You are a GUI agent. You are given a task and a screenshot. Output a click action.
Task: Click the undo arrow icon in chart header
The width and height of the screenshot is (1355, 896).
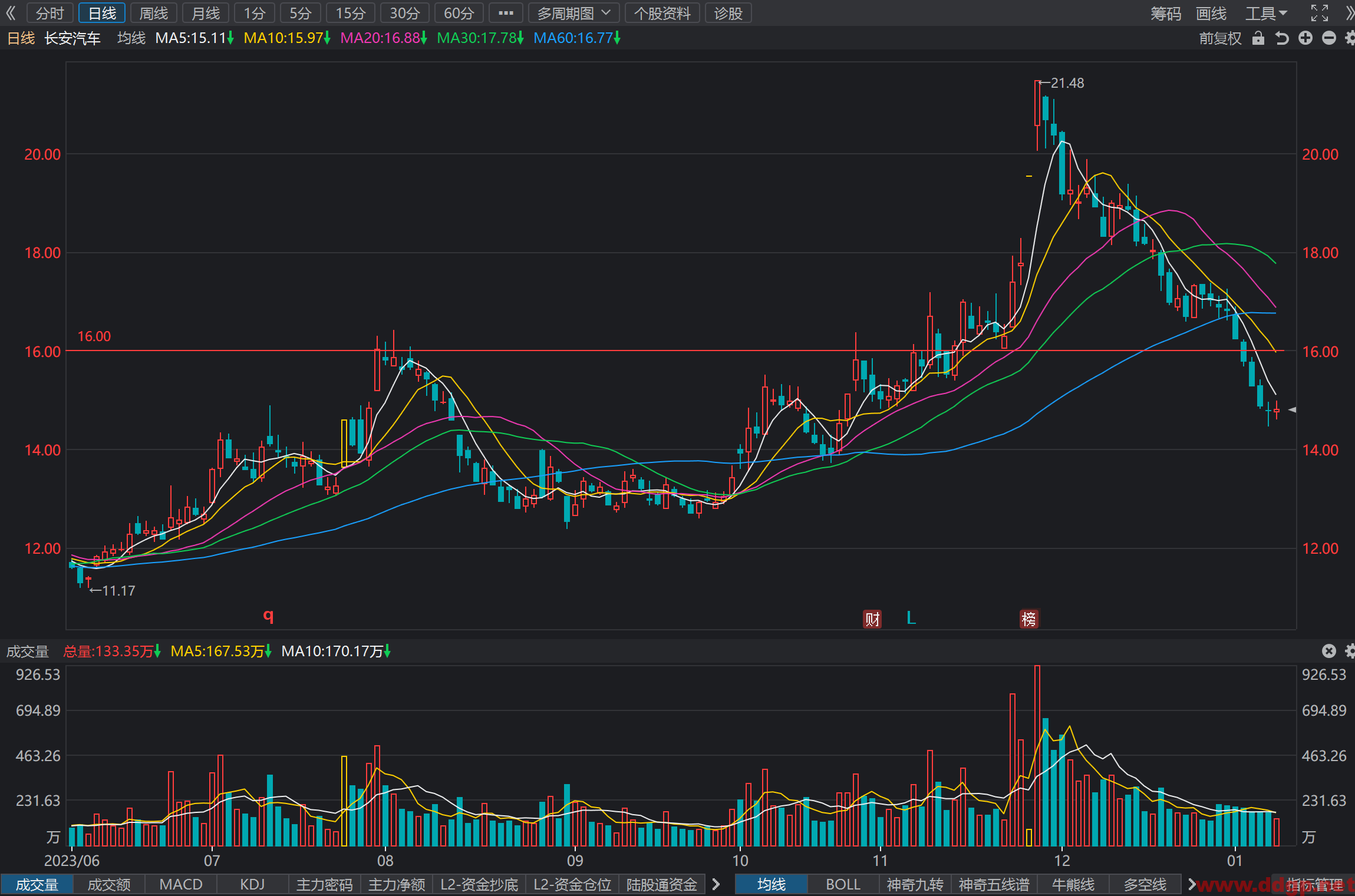[1282, 38]
